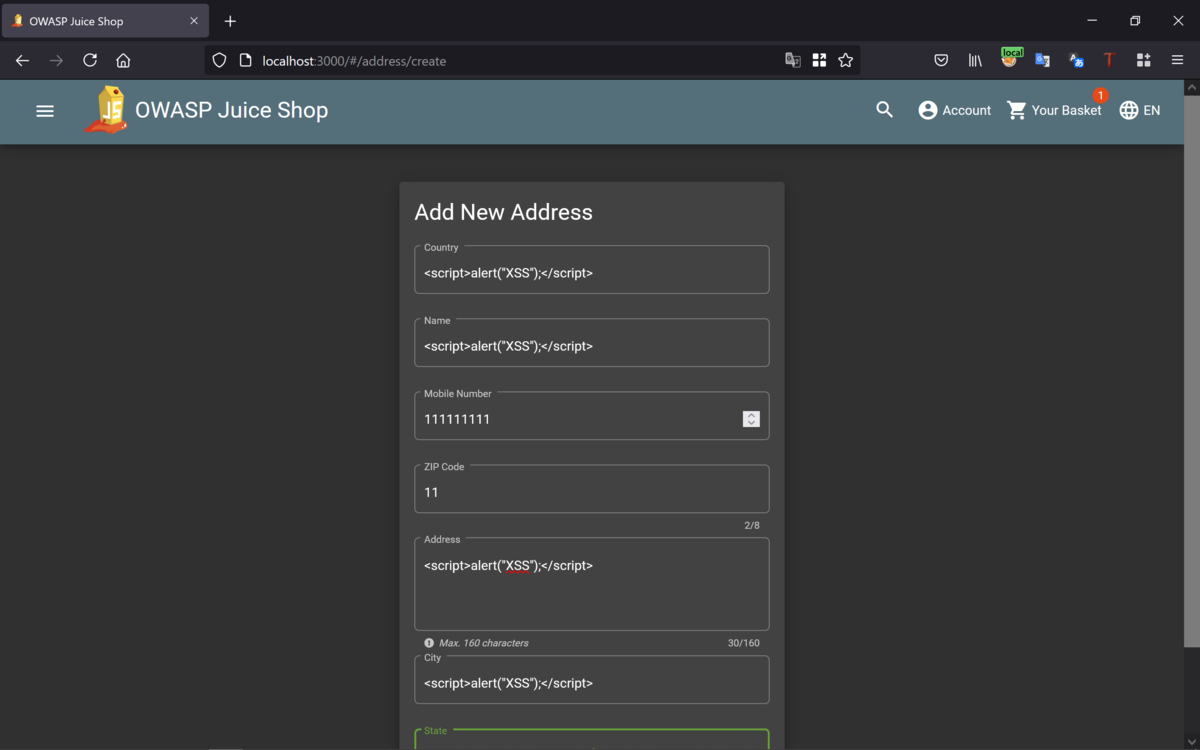This screenshot has width=1200, height=750.
Task: Bookmark this page with the star icon
Action: (x=846, y=60)
